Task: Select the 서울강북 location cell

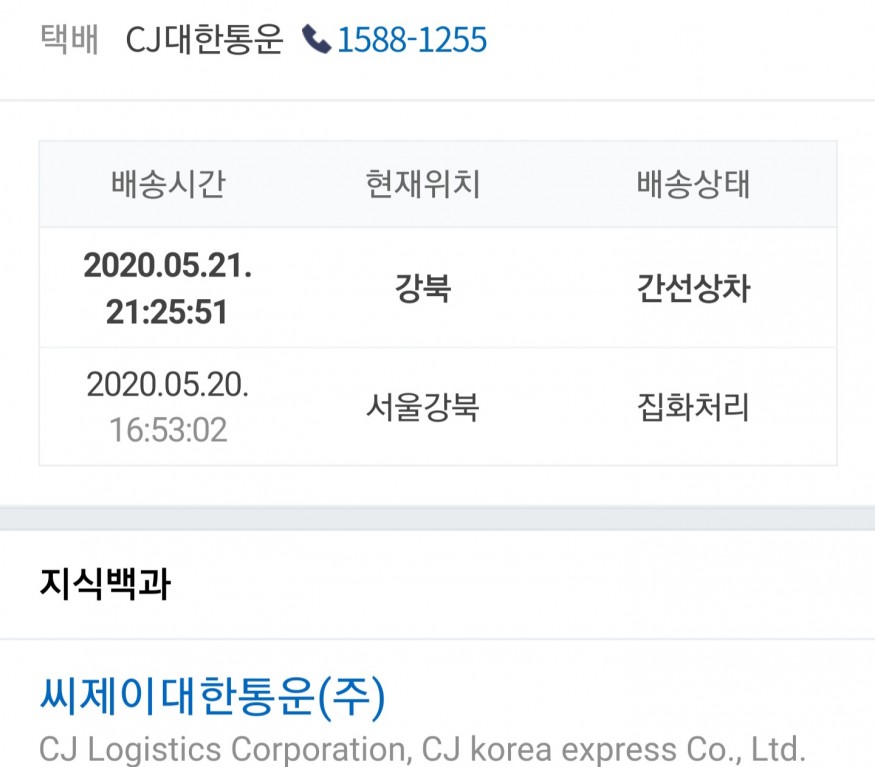Action: point(423,407)
